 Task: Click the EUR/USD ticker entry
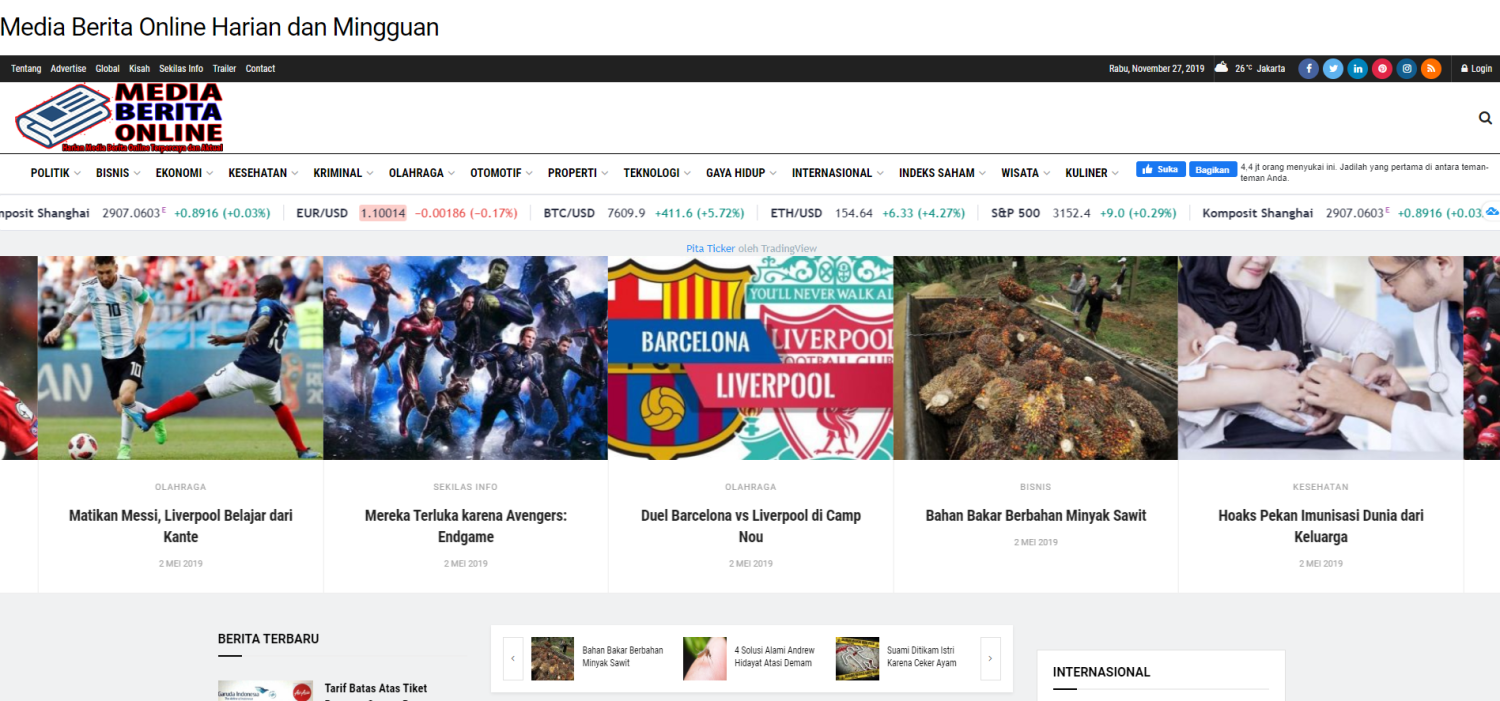click(x=407, y=213)
